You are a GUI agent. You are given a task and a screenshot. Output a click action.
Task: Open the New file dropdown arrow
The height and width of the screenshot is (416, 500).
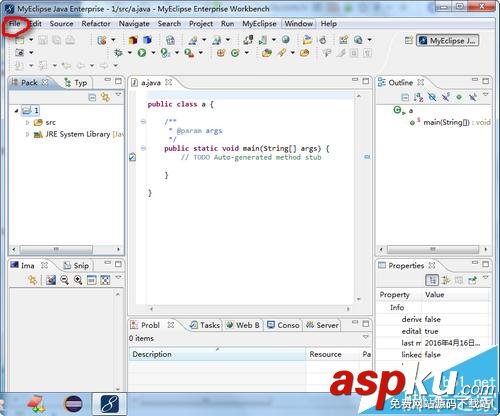coord(31,40)
